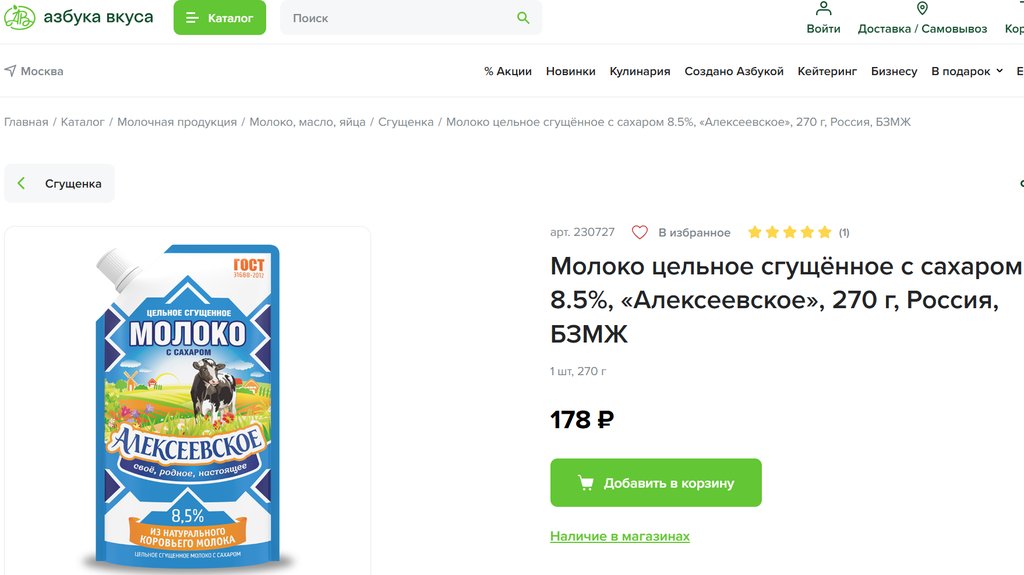Click the Войти user profile icon
This screenshot has width=1024, height=575.
click(823, 9)
